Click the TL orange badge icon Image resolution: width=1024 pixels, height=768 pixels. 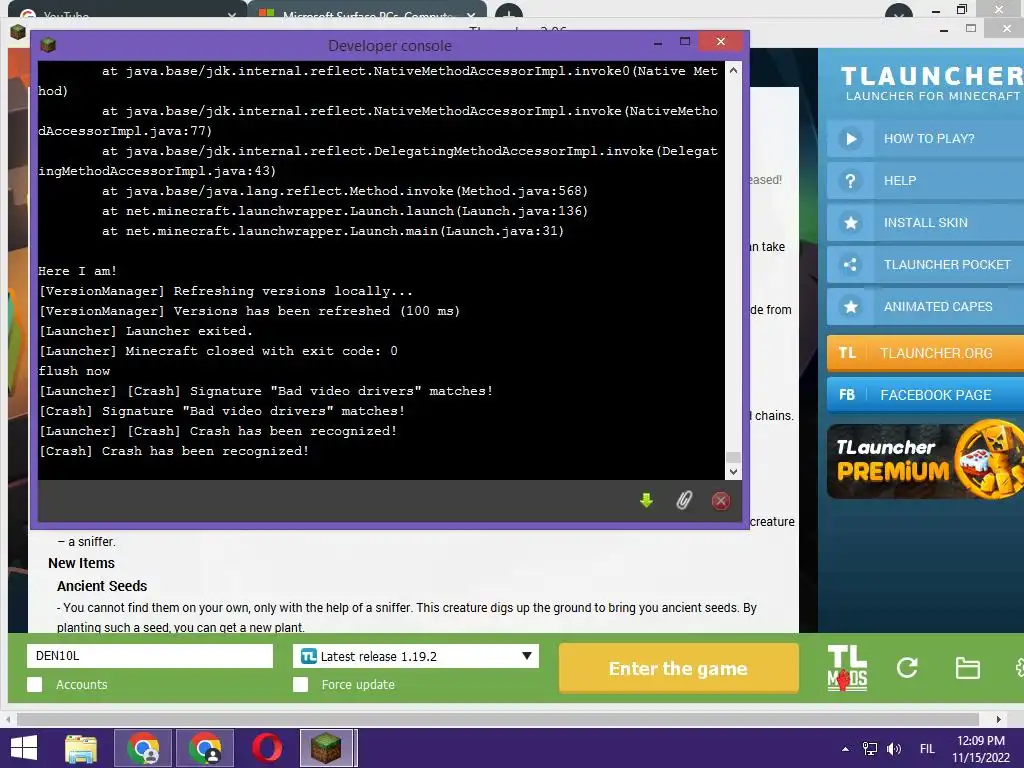(847, 353)
